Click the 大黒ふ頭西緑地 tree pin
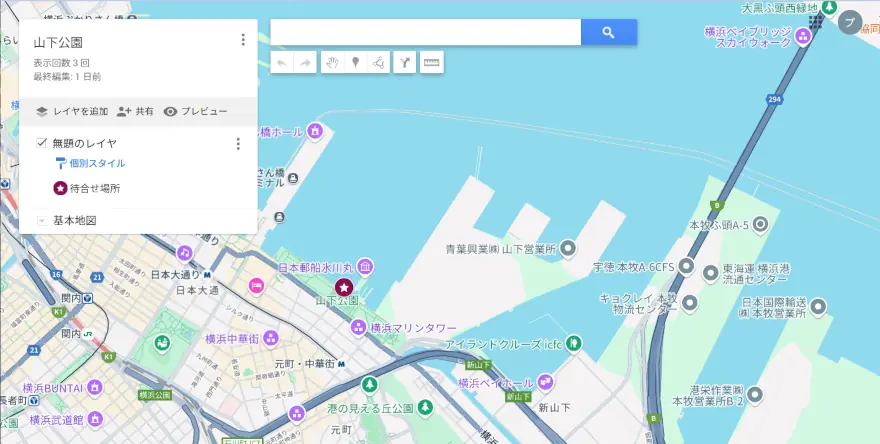The image size is (880, 444). pos(829,7)
